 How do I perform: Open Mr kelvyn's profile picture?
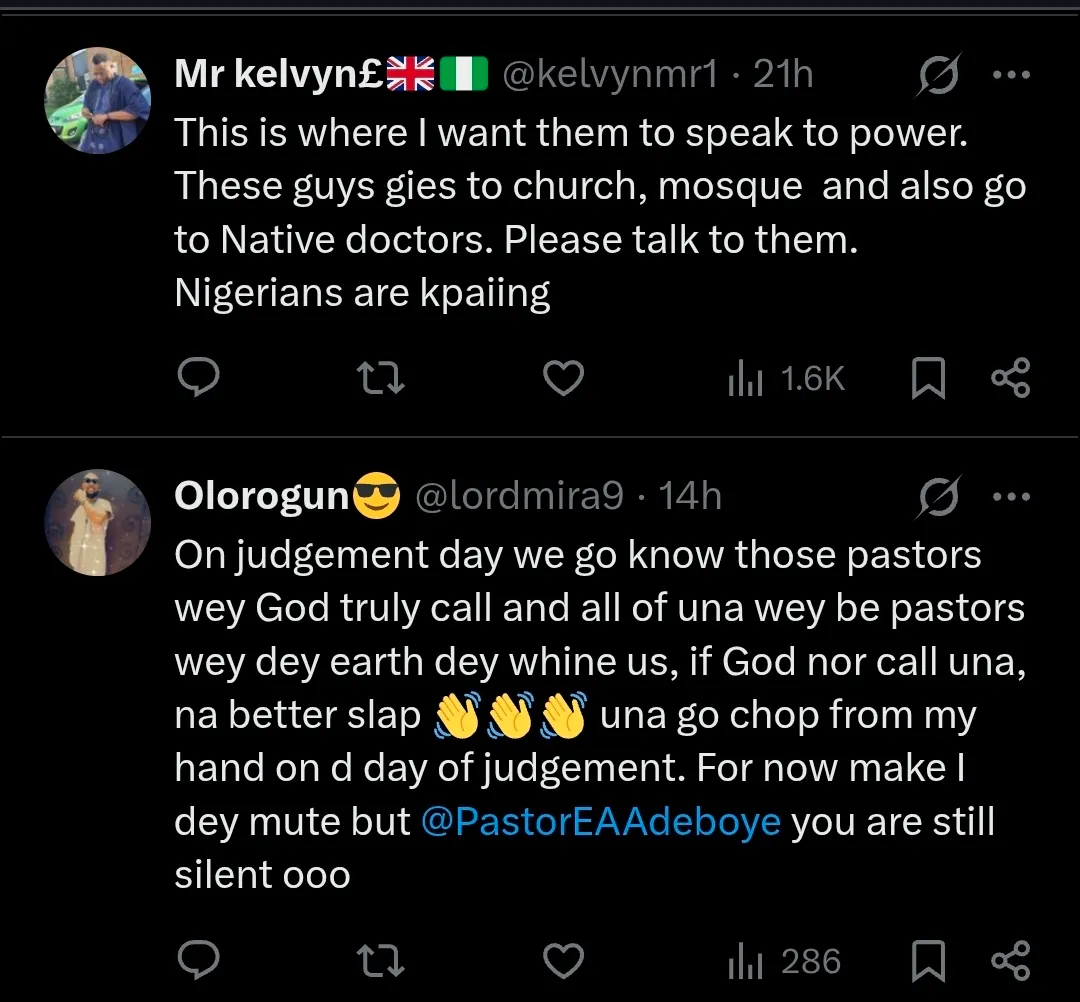(x=98, y=100)
